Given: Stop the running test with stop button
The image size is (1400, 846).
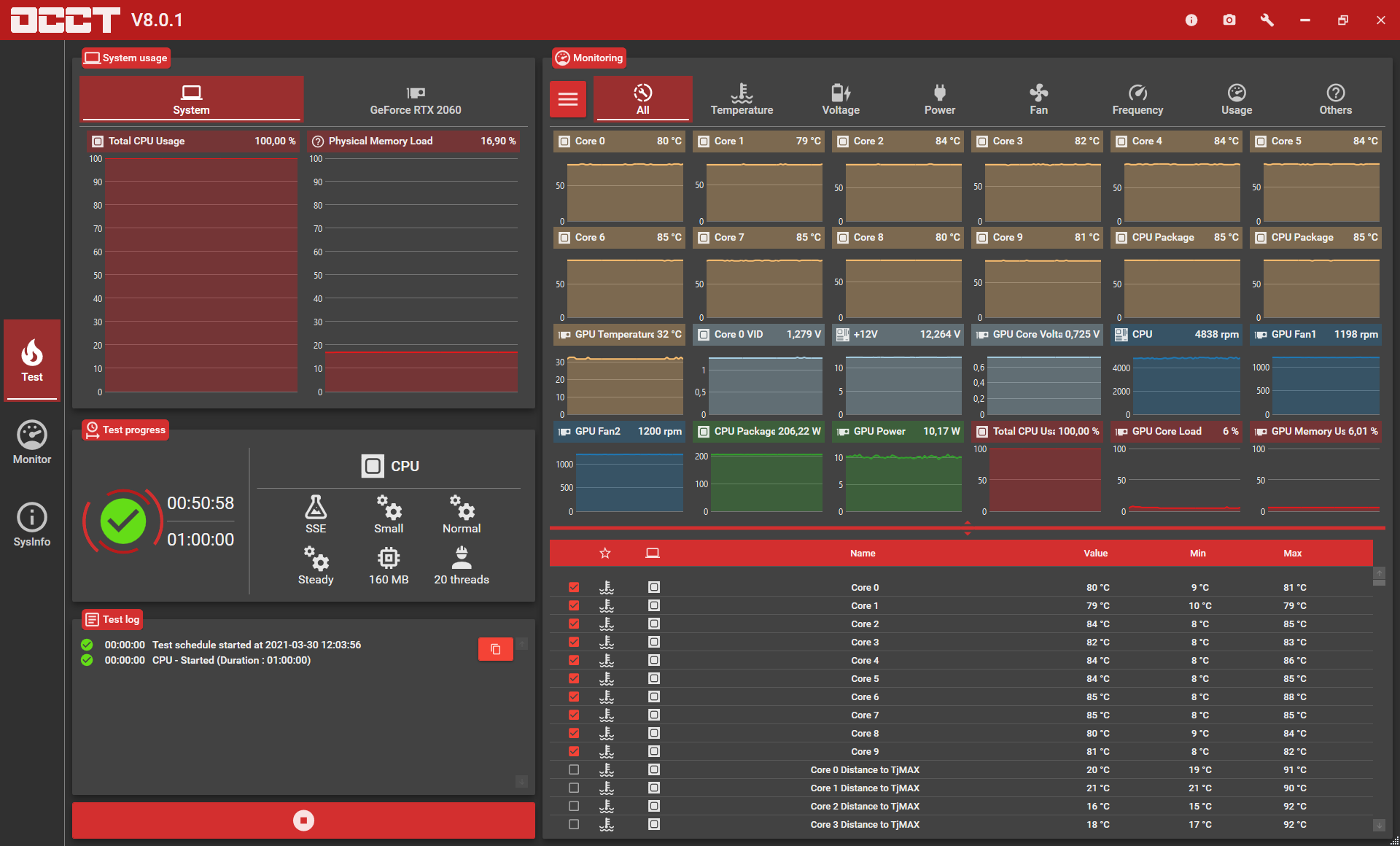Looking at the screenshot, I should (x=303, y=820).
